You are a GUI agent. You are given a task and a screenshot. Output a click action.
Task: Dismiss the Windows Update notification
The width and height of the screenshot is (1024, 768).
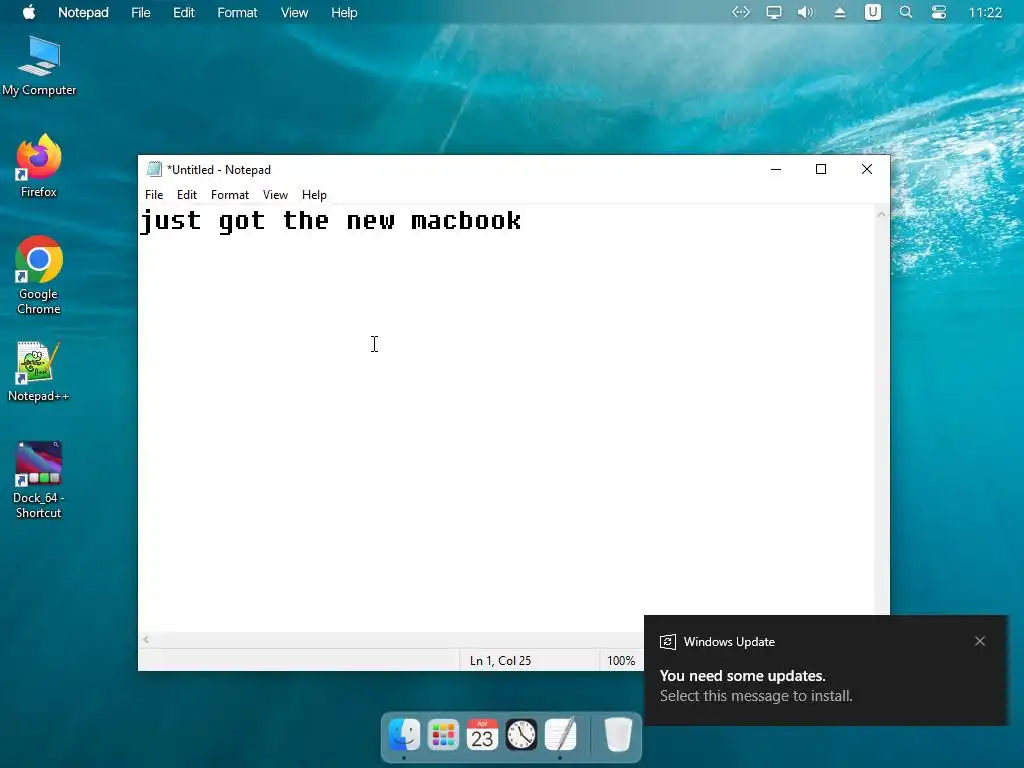[x=980, y=641]
